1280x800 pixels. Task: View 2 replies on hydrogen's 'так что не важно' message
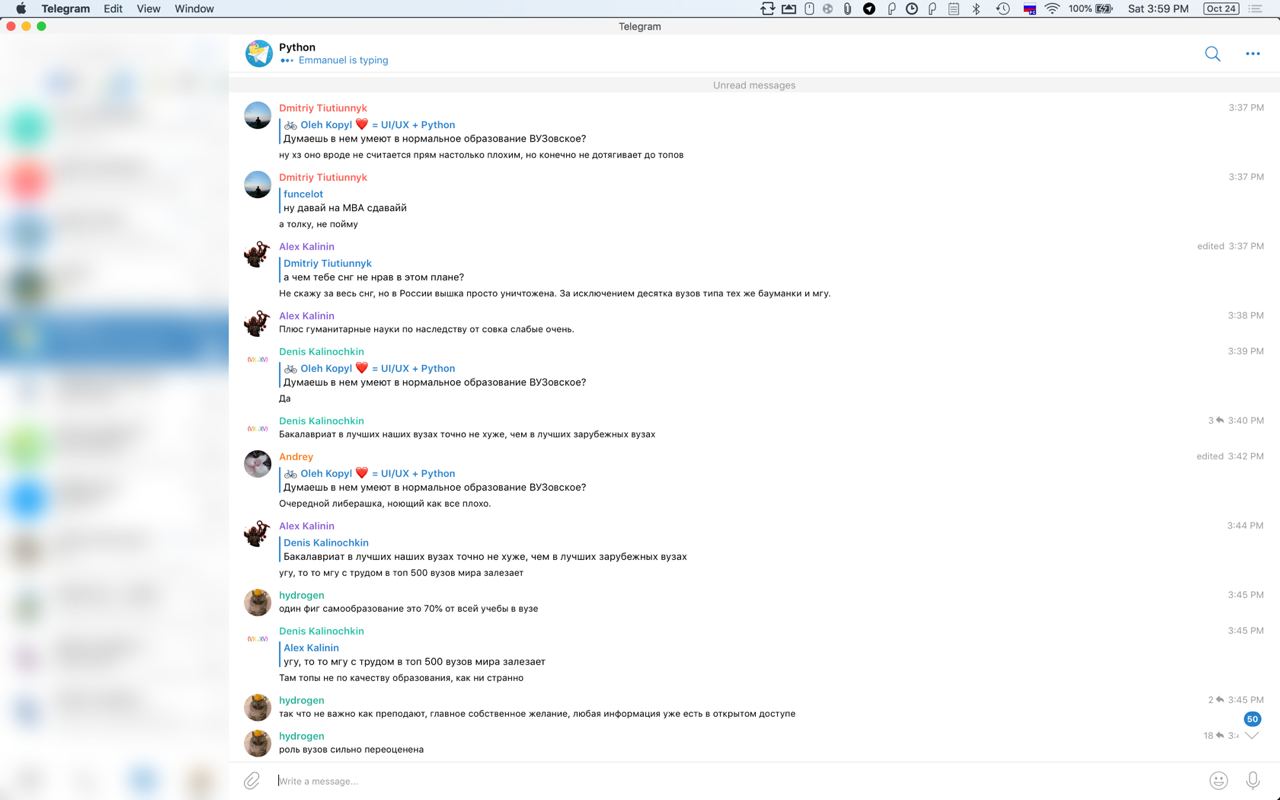1215,700
